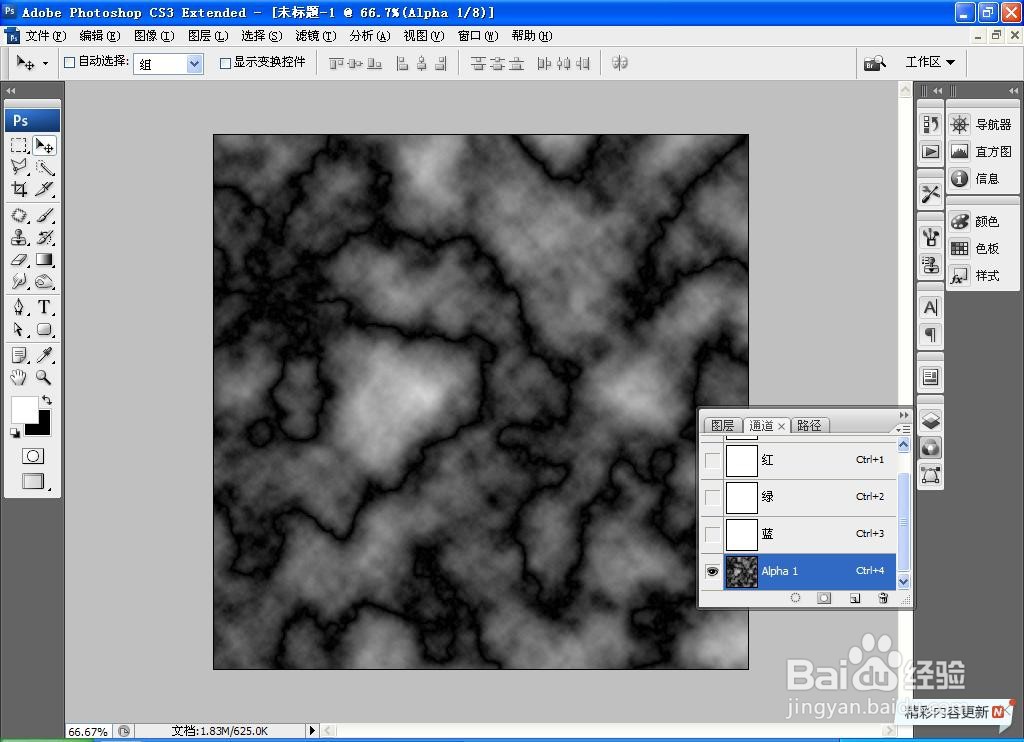Select the Brush tool
This screenshot has height=742, width=1024.
(44, 215)
